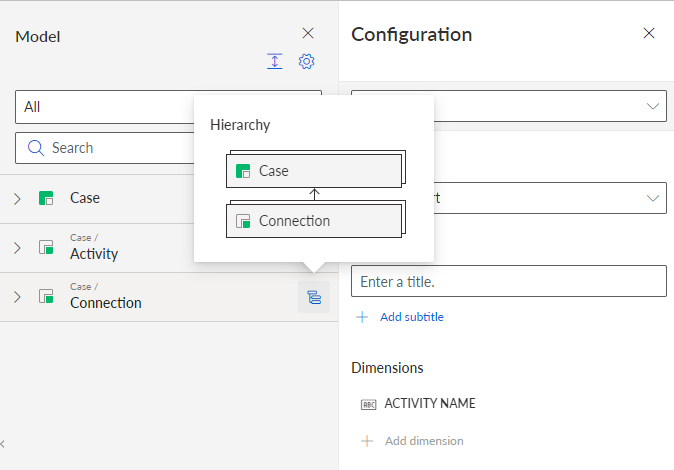Collapse the left panel chevron at bottom edge
This screenshot has width=674, height=470.
[3, 444]
